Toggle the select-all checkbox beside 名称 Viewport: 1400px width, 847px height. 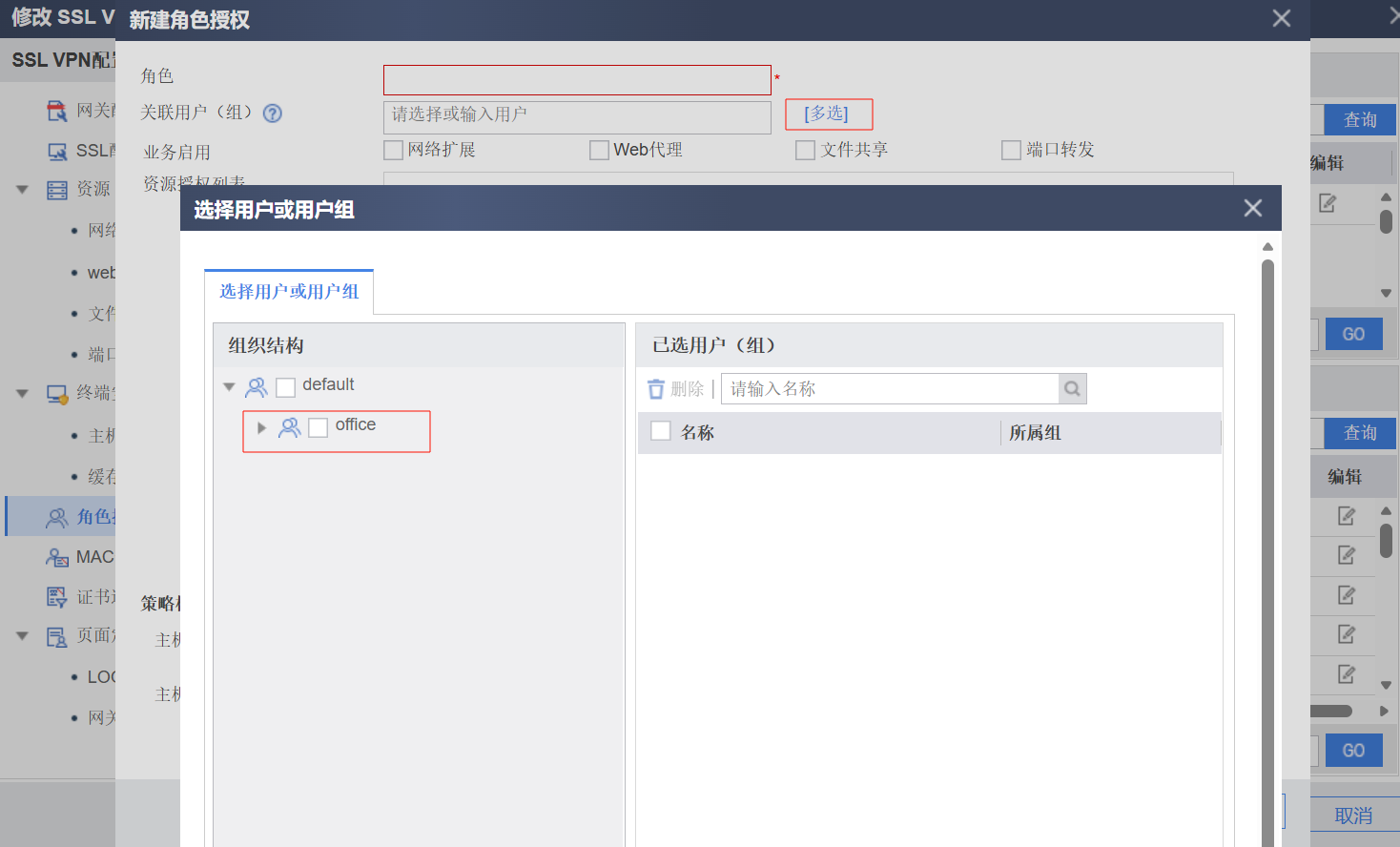pos(661,431)
